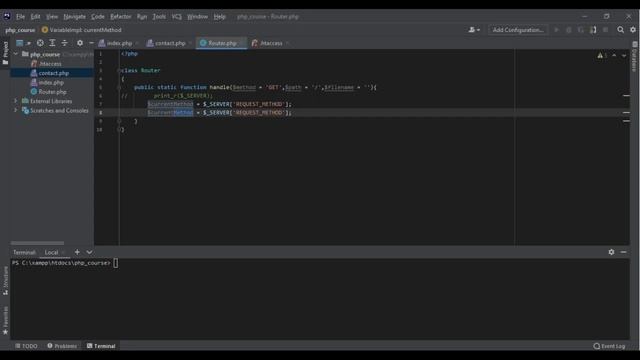Click the Stop process icon
The width and height of the screenshot is (640, 360).
[x=606, y=30]
